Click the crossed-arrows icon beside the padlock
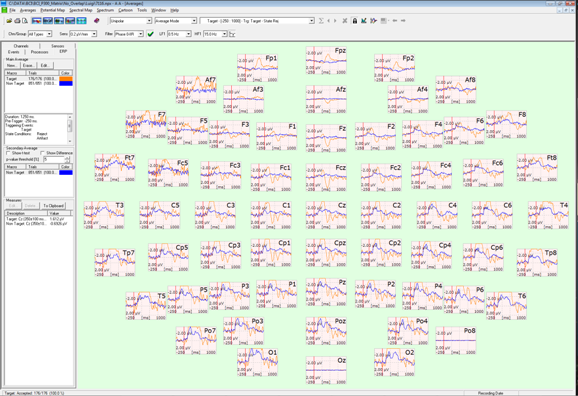578x396 pixels. [x=345, y=21]
